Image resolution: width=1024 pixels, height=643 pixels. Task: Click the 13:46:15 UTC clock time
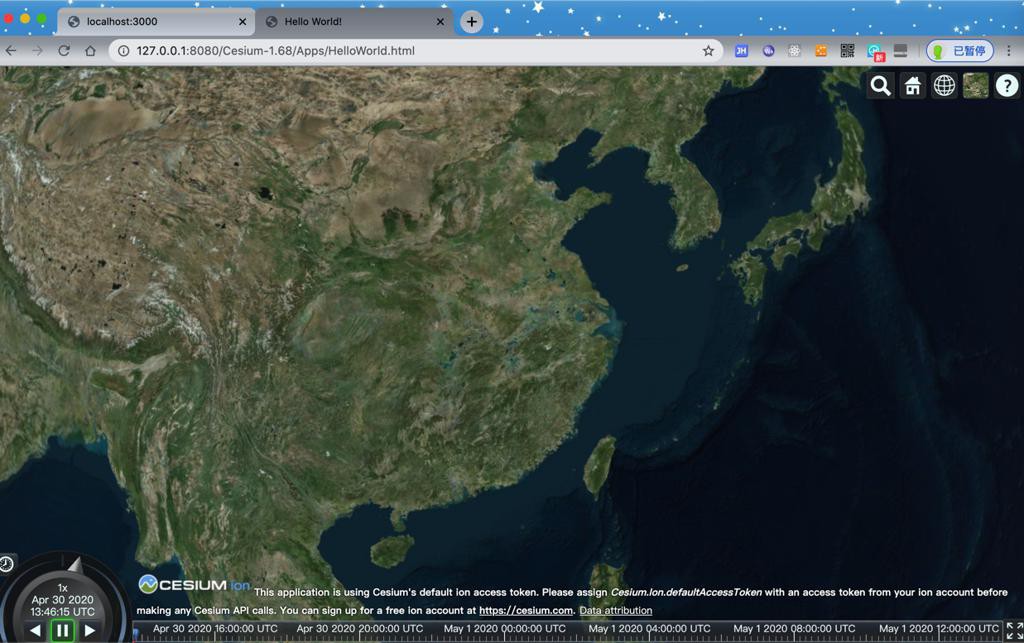pyautogui.click(x=63, y=612)
